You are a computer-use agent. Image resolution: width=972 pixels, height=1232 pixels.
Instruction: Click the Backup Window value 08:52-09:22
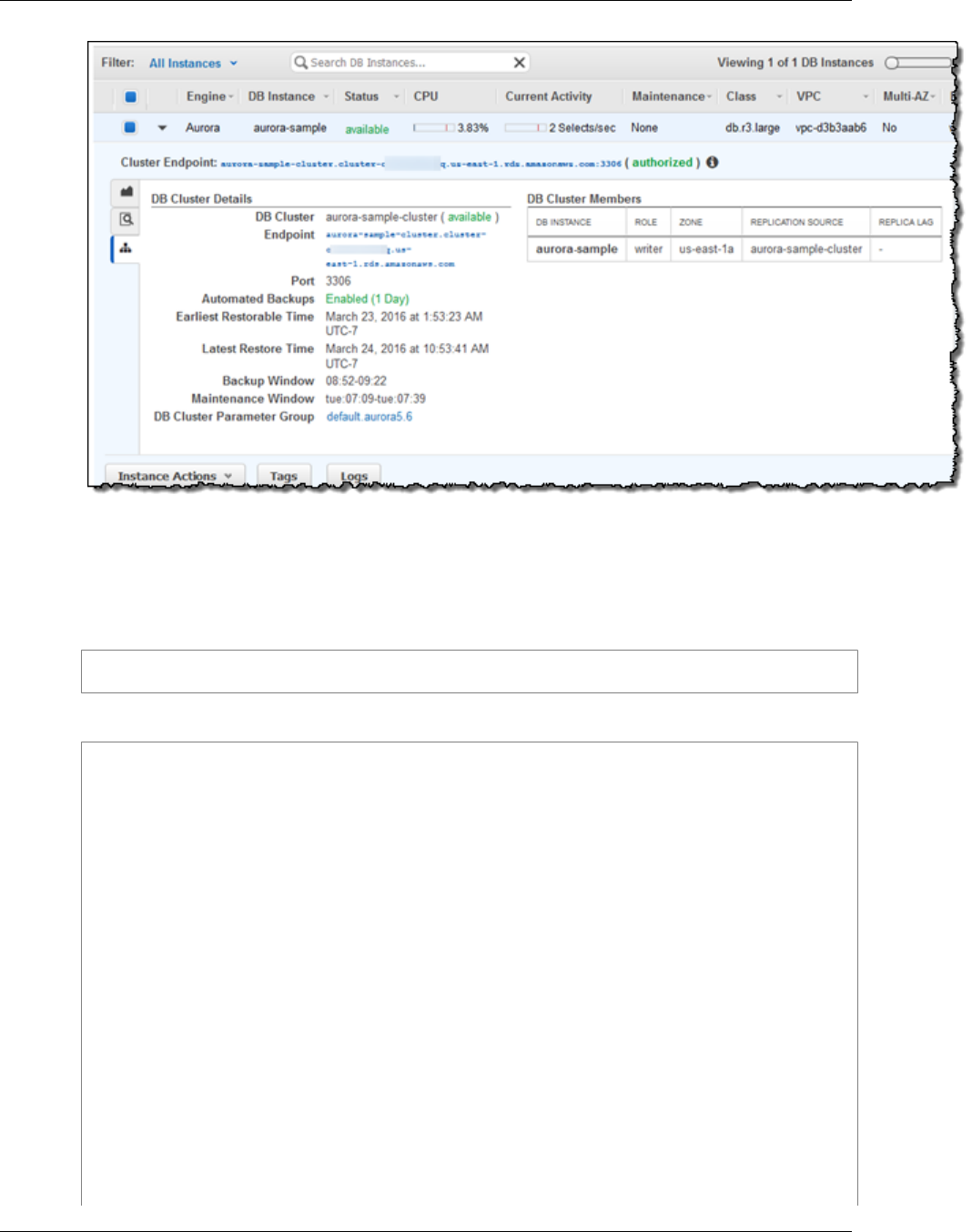(356, 381)
